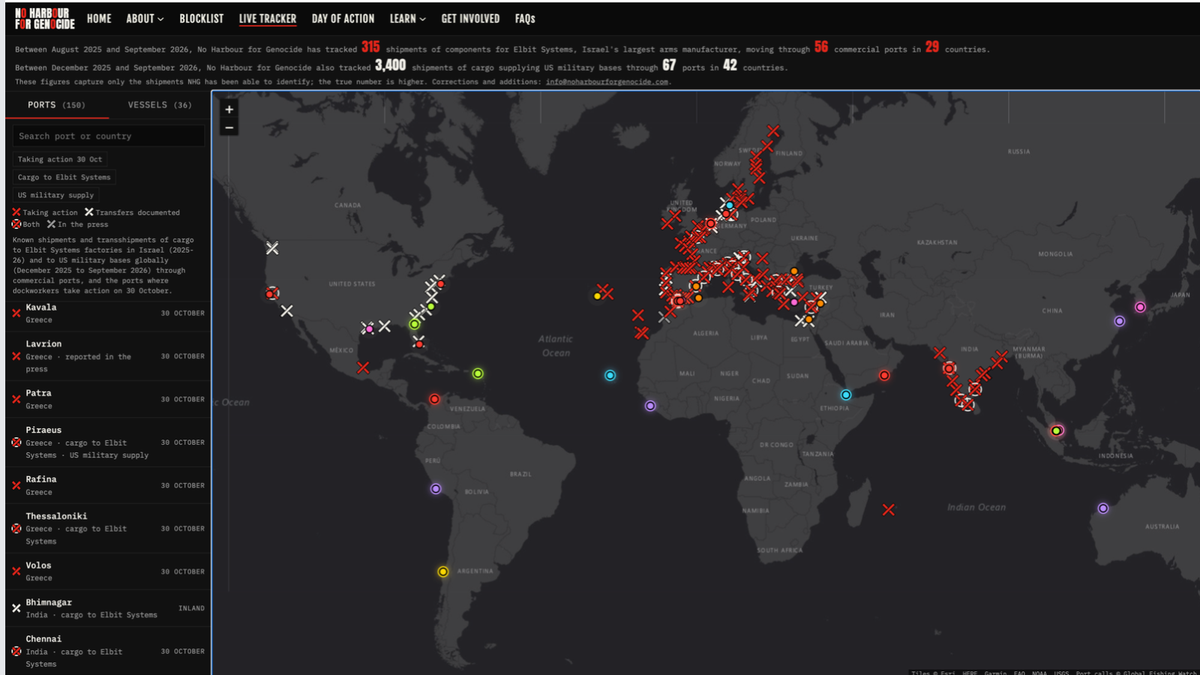Click the pink marker on the Texas coast
The height and width of the screenshot is (675, 1200).
pos(369,328)
